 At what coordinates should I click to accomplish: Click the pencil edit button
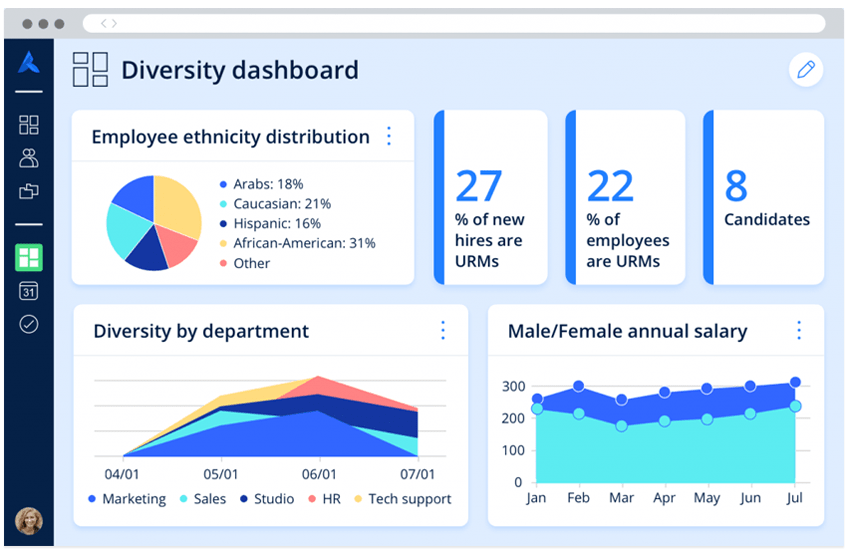coord(805,70)
